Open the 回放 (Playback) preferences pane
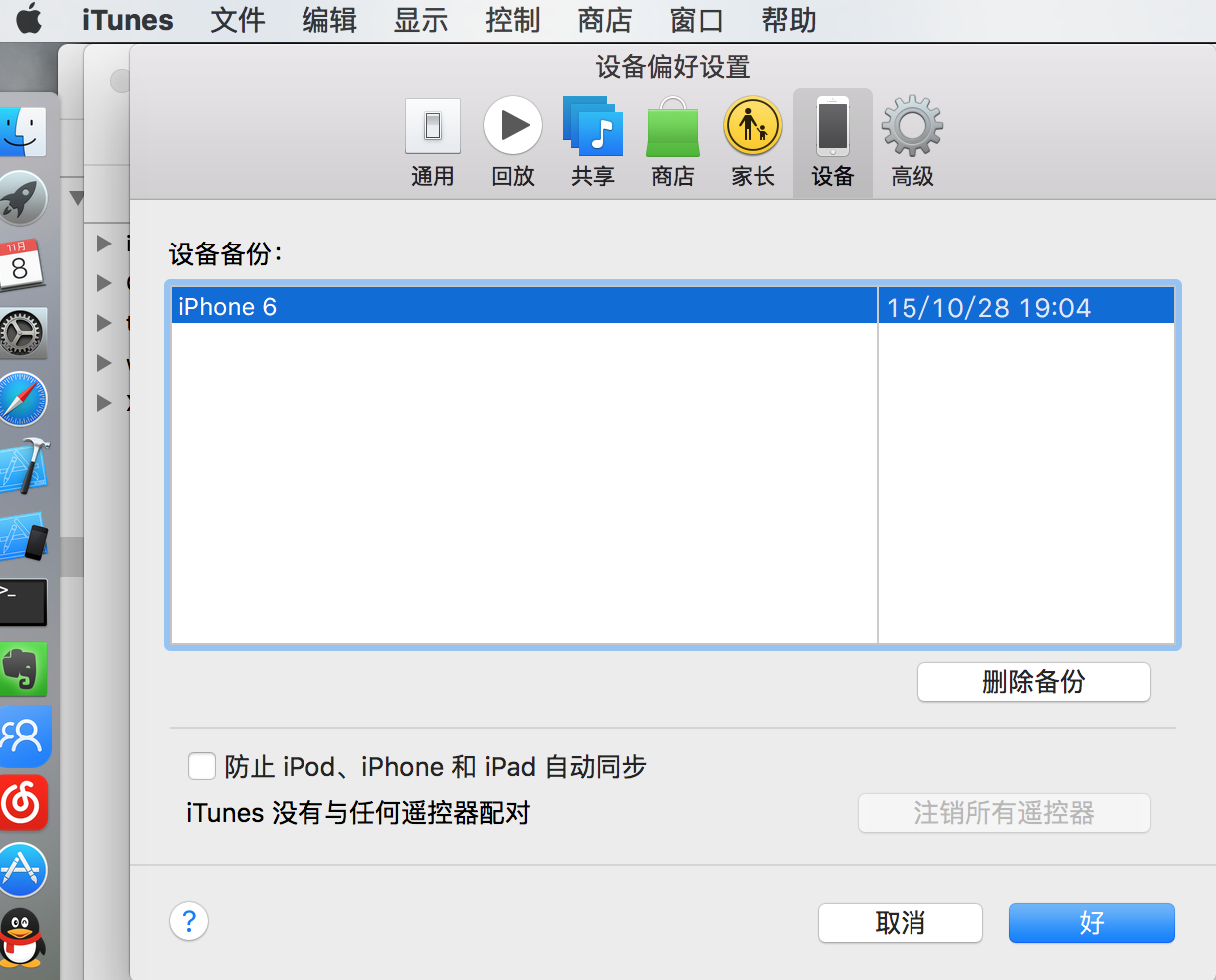Viewport: 1216px width, 980px height. [x=513, y=144]
